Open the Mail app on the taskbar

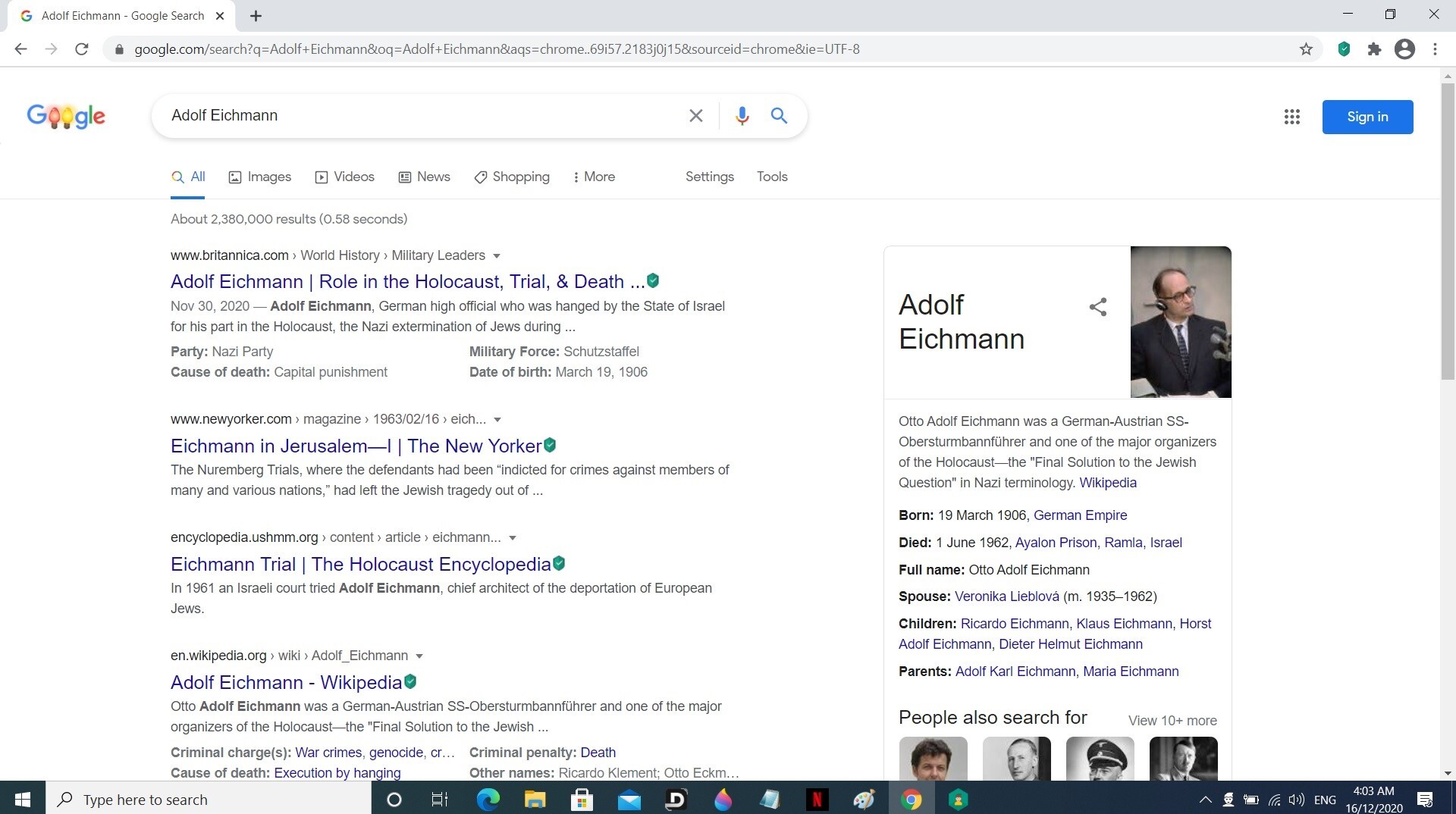pyautogui.click(x=629, y=800)
